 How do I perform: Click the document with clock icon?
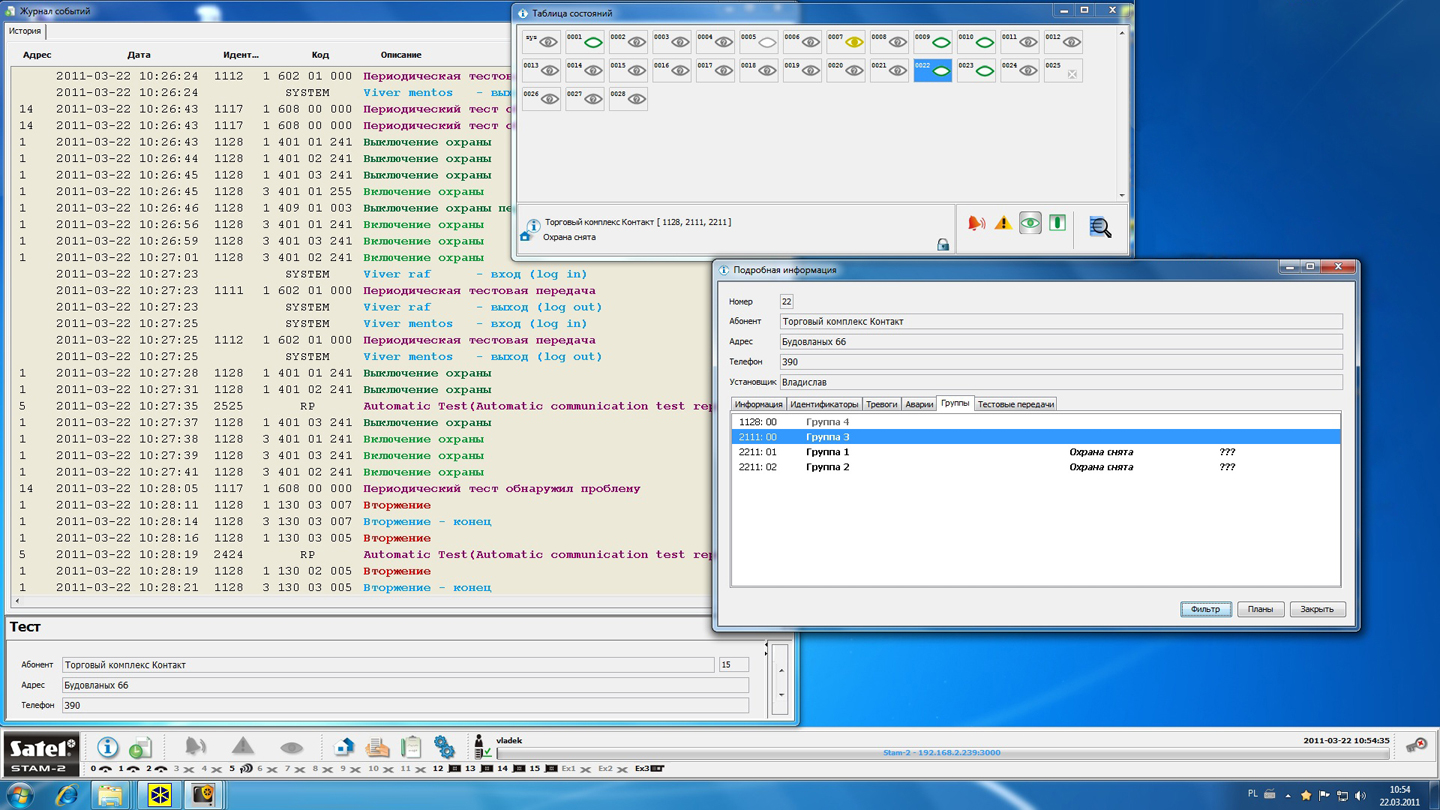(x=141, y=747)
